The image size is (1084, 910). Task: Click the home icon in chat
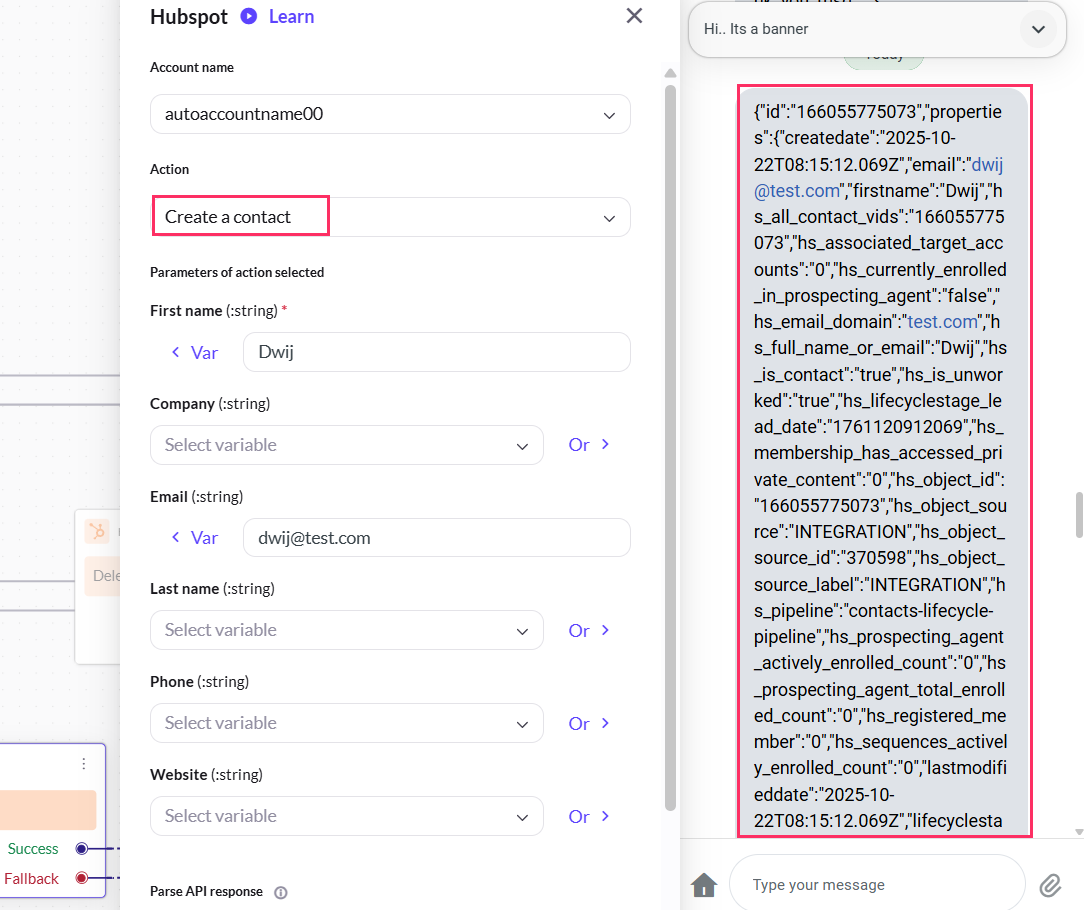click(x=704, y=885)
